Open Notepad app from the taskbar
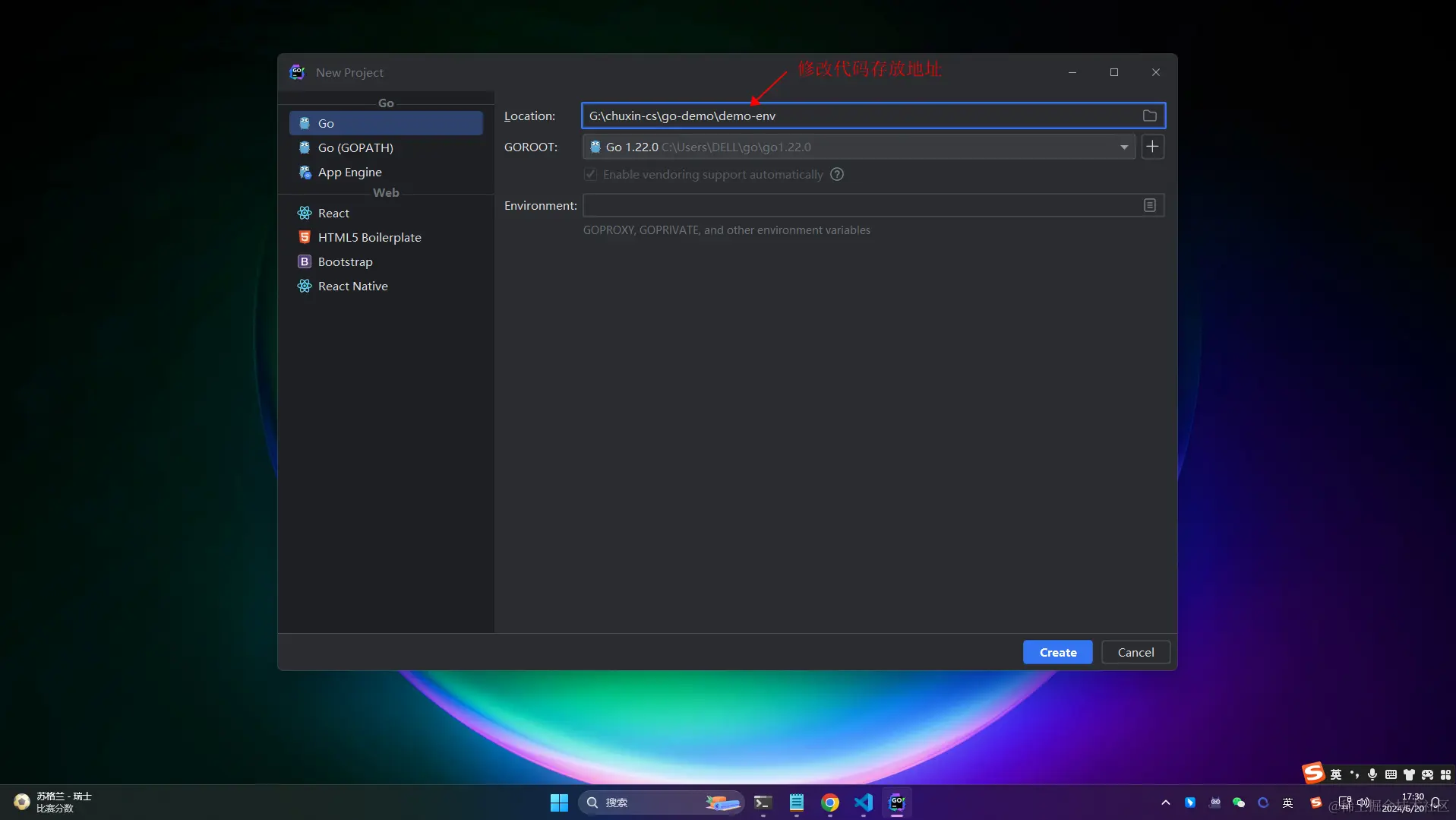 (797, 803)
